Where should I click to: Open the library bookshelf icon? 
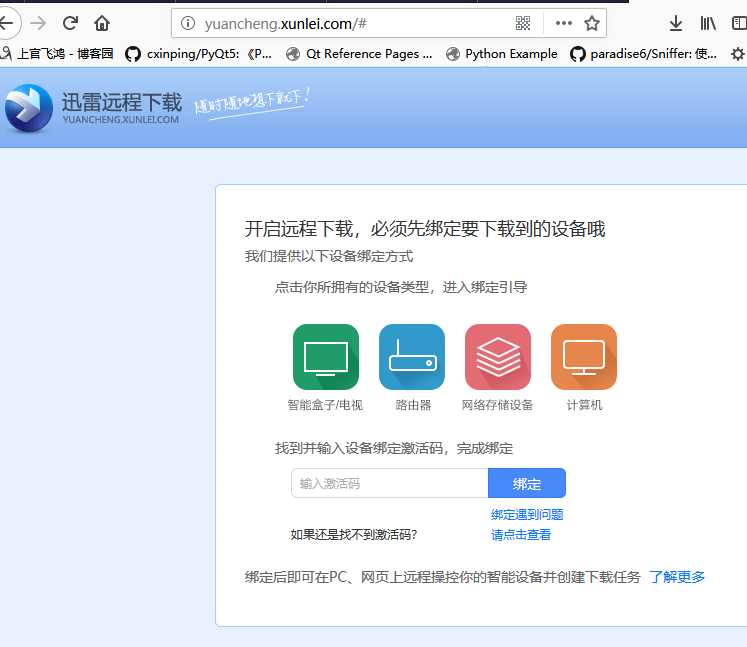coord(708,23)
